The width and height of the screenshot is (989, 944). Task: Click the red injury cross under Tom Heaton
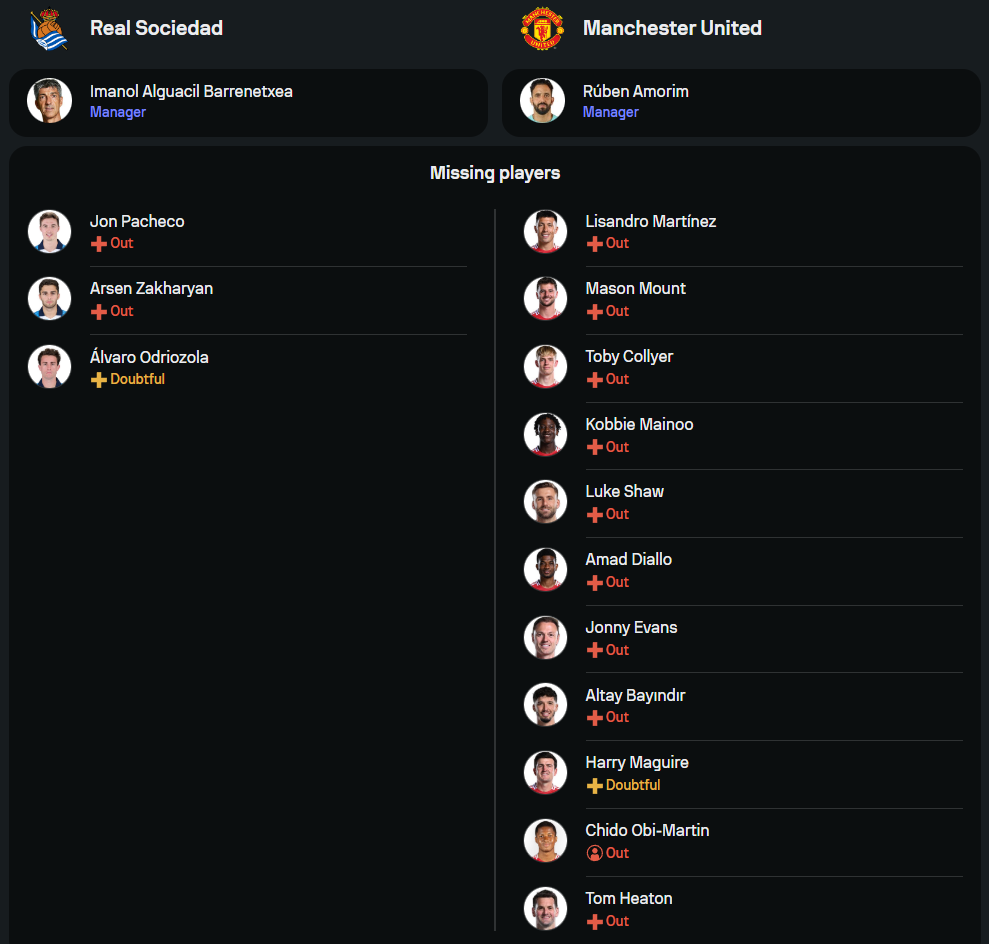pos(594,921)
